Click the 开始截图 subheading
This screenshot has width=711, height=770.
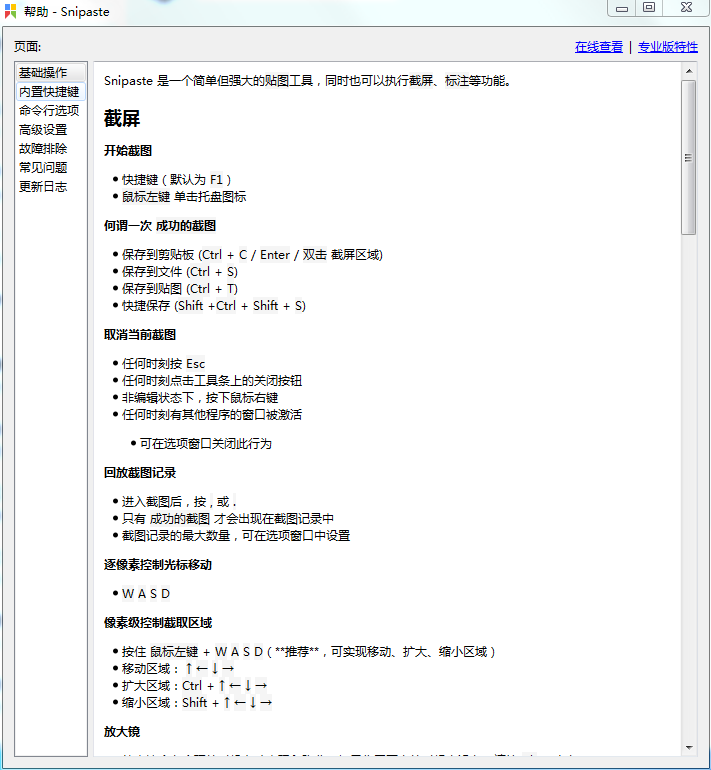click(128, 150)
